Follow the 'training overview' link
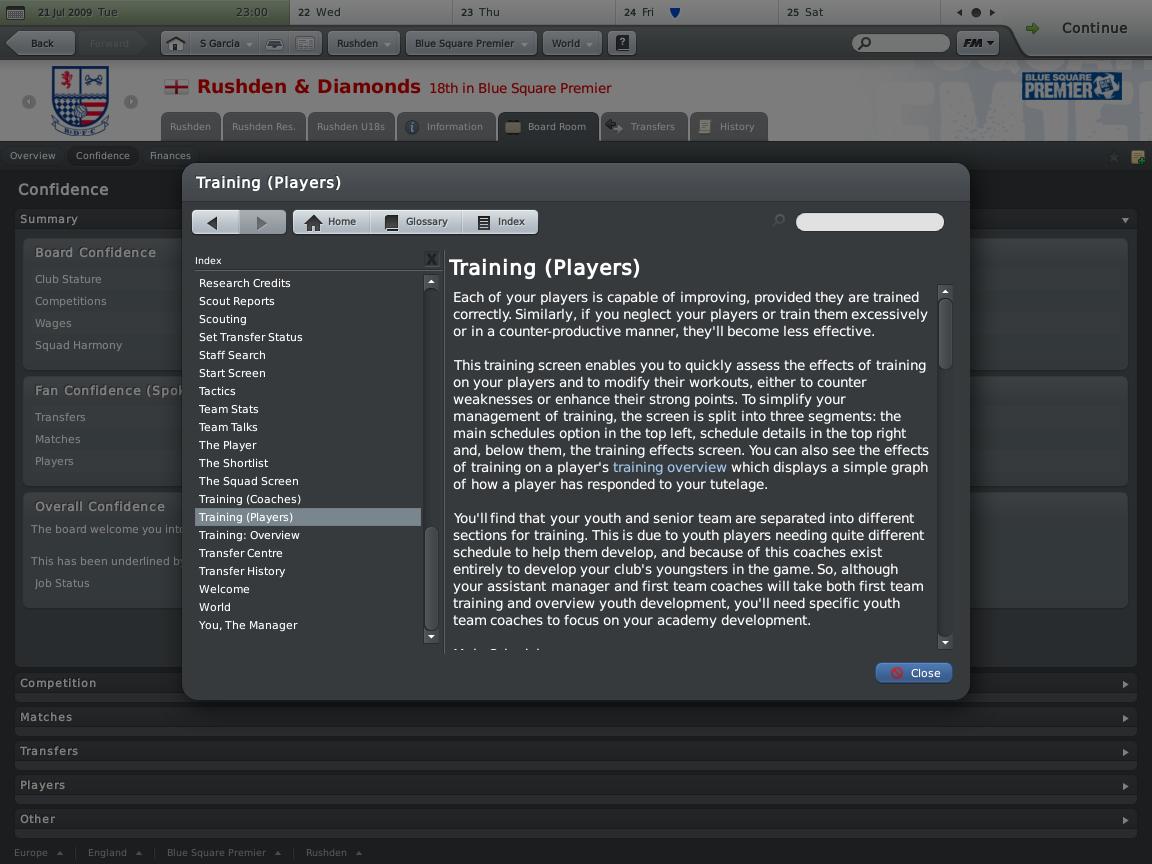Viewport: 1152px width, 864px height. 669,467
